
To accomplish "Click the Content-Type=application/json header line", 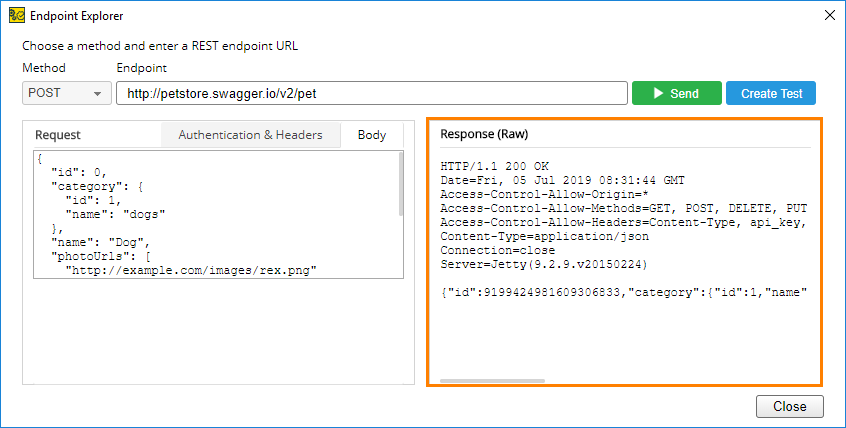I will 544,236.
